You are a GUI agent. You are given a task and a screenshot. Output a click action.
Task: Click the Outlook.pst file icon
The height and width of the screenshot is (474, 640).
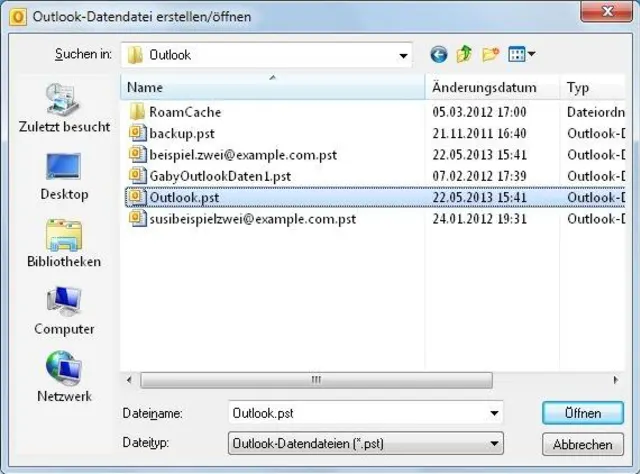(137, 197)
